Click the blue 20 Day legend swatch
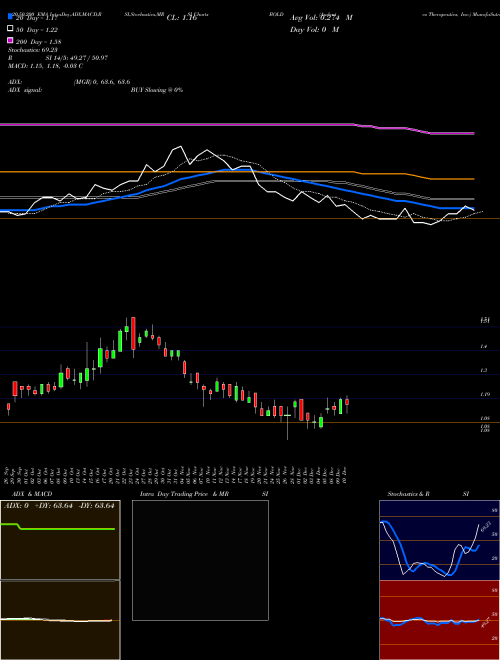The image size is (500, 660). [x=10, y=16]
